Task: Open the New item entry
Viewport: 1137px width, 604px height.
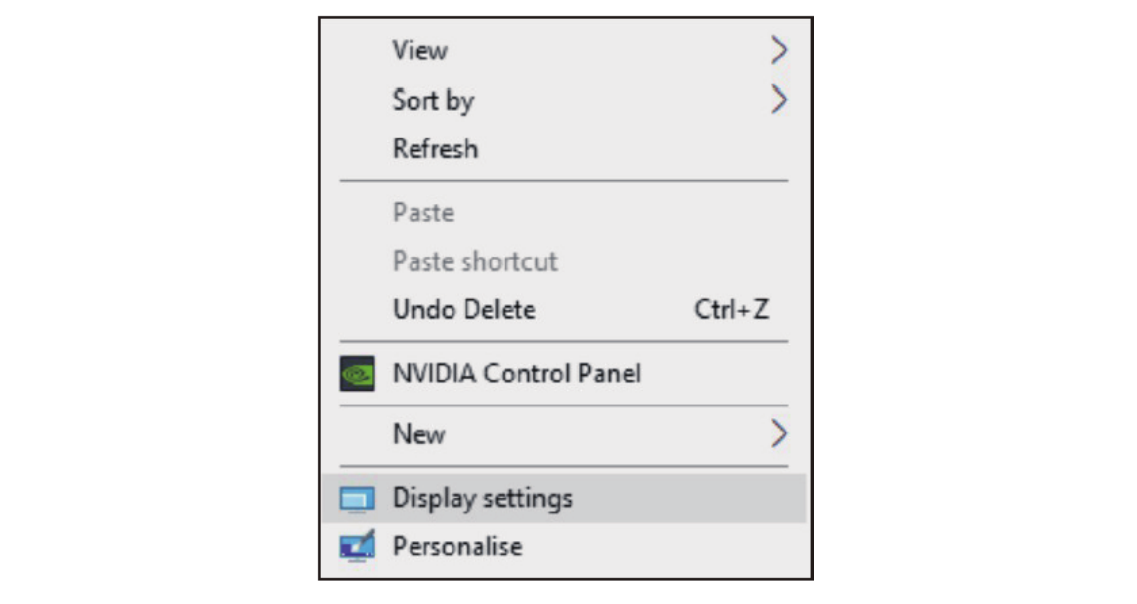Action: [x=419, y=434]
